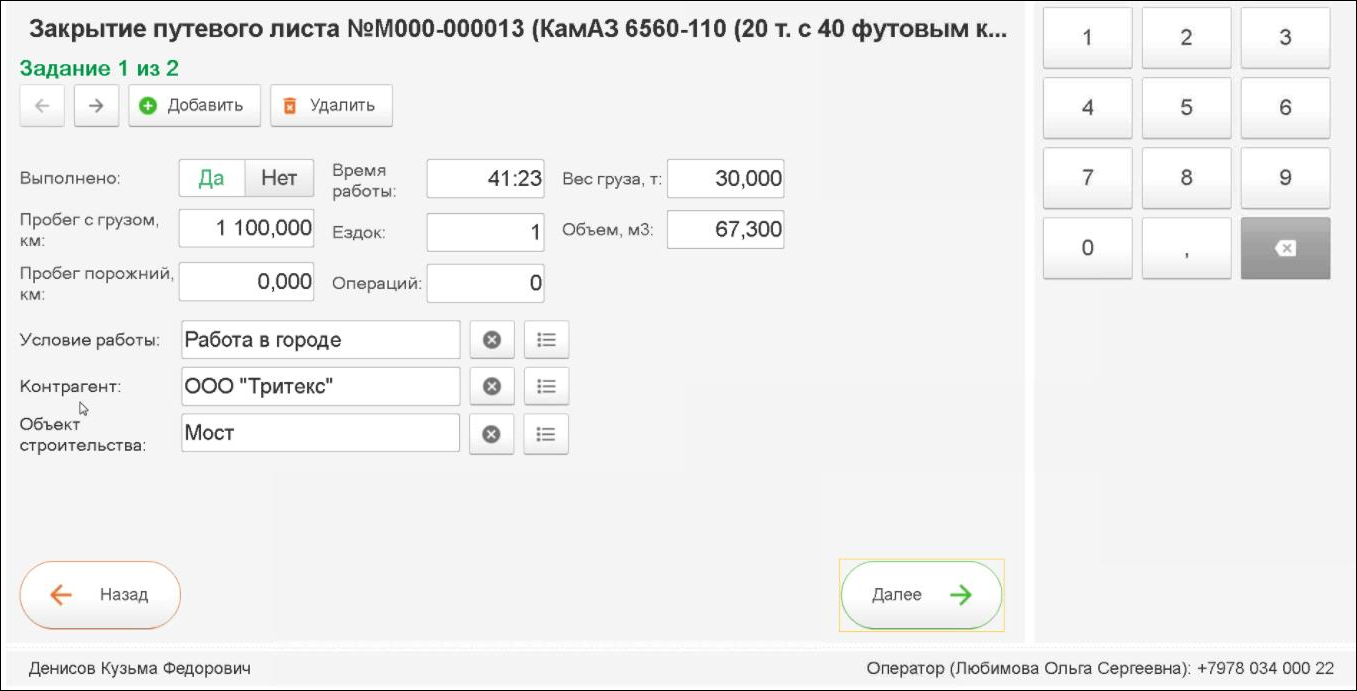The height and width of the screenshot is (691, 1357).
Task: Add a new task with Добавить
Action: (194, 106)
